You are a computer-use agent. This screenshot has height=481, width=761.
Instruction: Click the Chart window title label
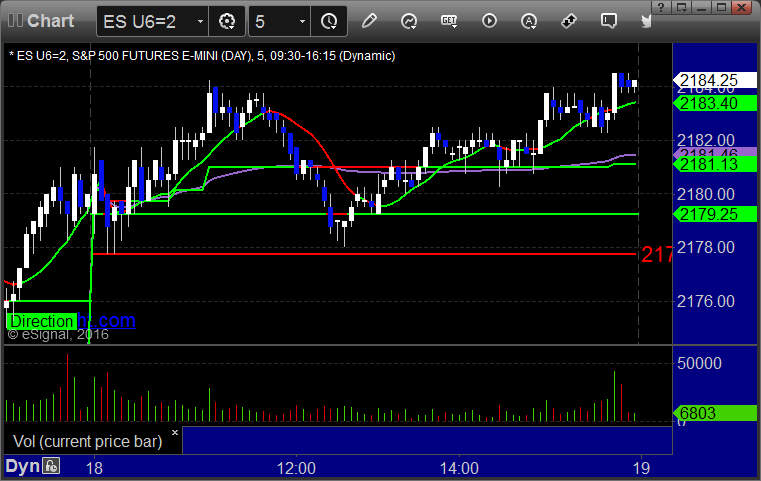[50, 21]
